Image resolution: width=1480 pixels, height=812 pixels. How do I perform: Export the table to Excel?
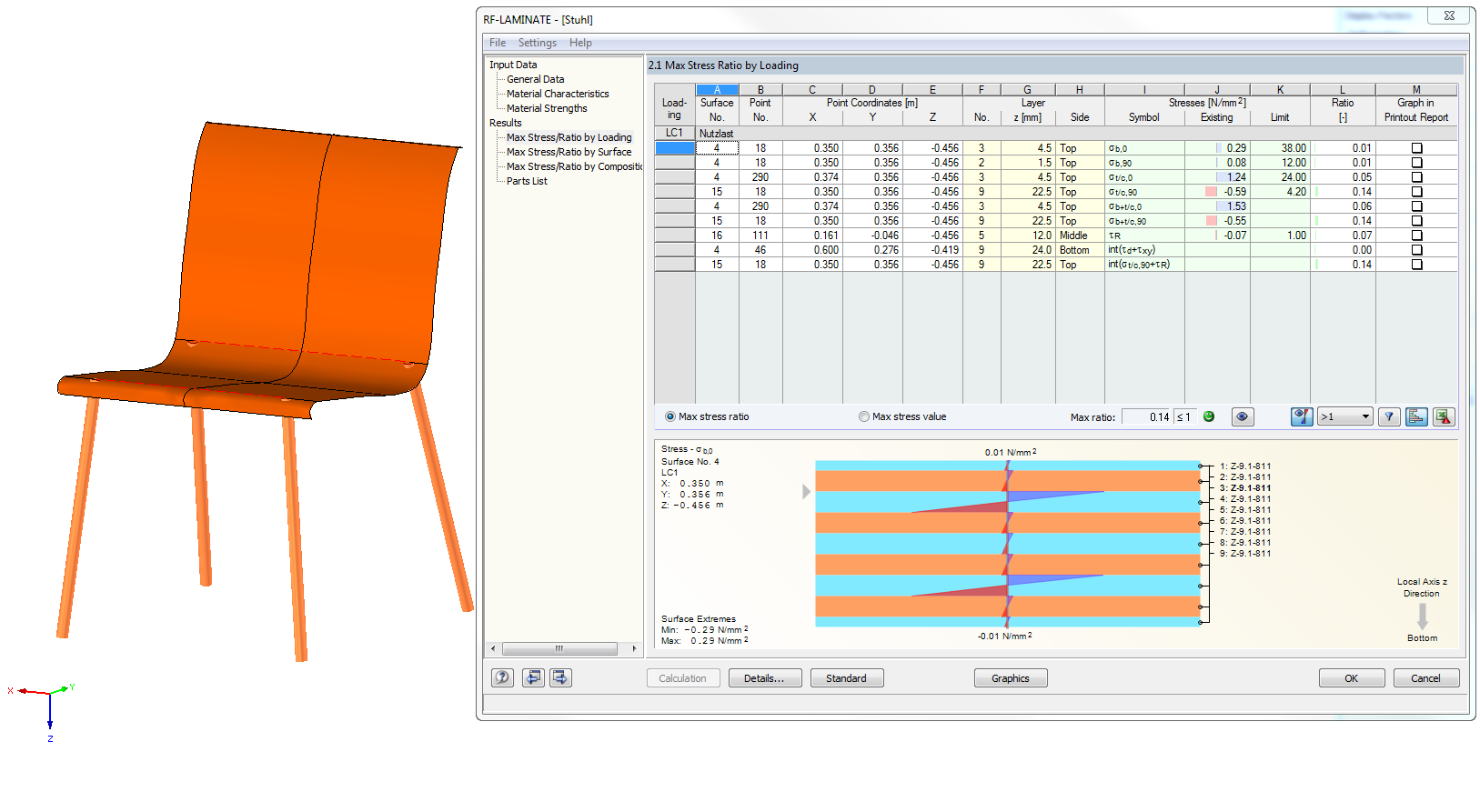click(1444, 416)
